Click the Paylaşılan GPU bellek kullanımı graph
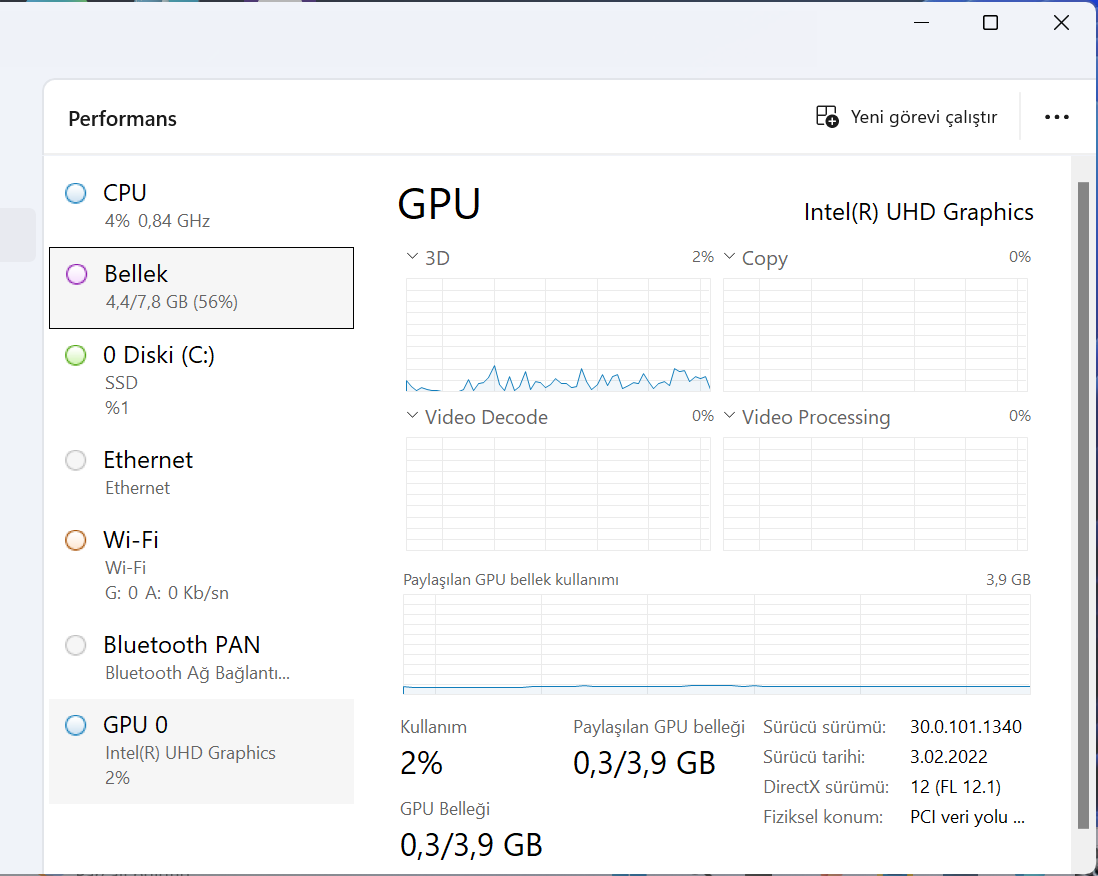Screen dimensions: 1098x876 (x=716, y=643)
